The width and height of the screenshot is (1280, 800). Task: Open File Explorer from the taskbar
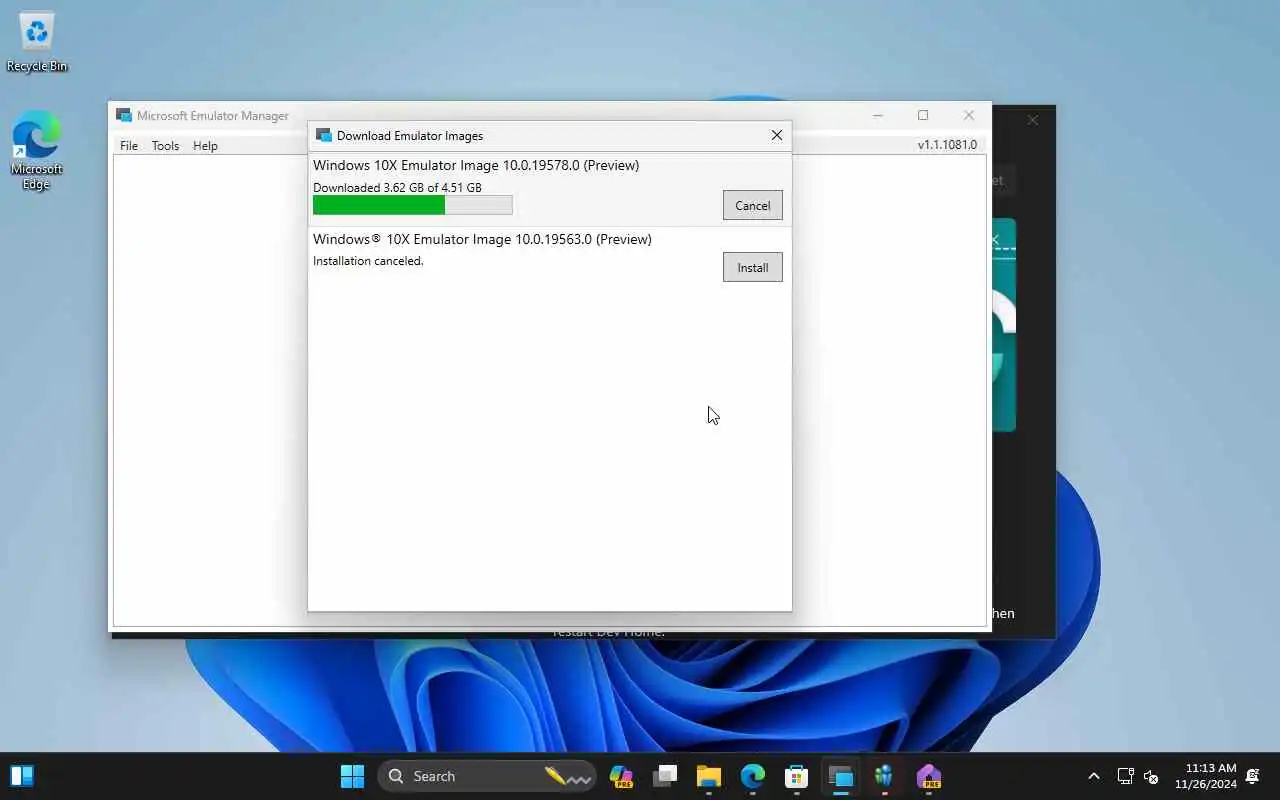point(709,776)
